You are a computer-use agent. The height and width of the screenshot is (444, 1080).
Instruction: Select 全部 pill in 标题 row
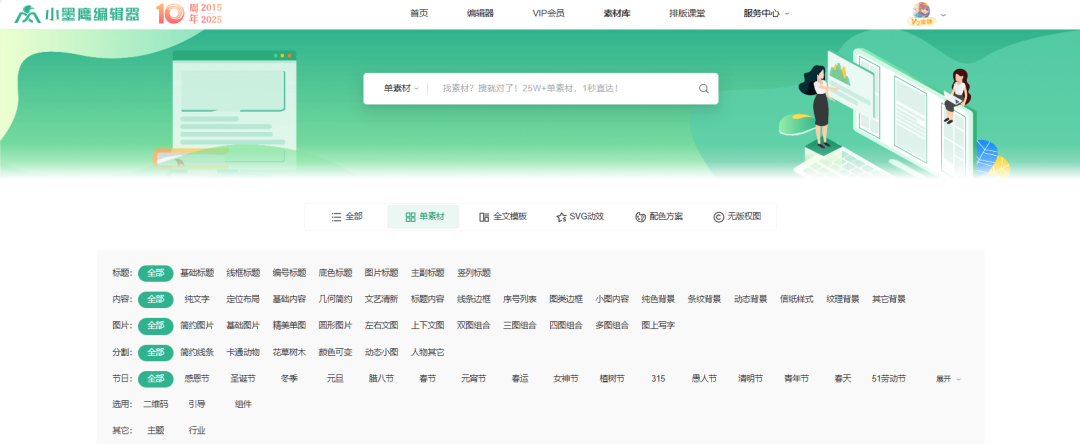[x=156, y=273]
